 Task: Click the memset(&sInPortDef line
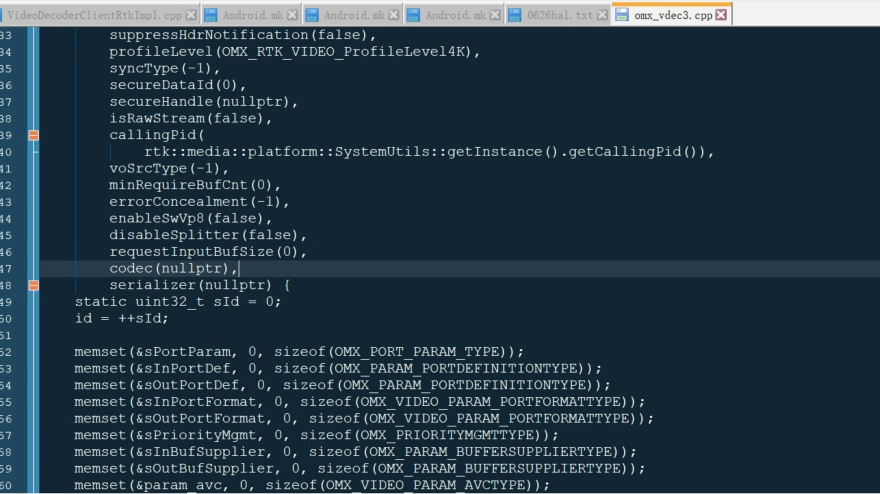tap(338, 368)
